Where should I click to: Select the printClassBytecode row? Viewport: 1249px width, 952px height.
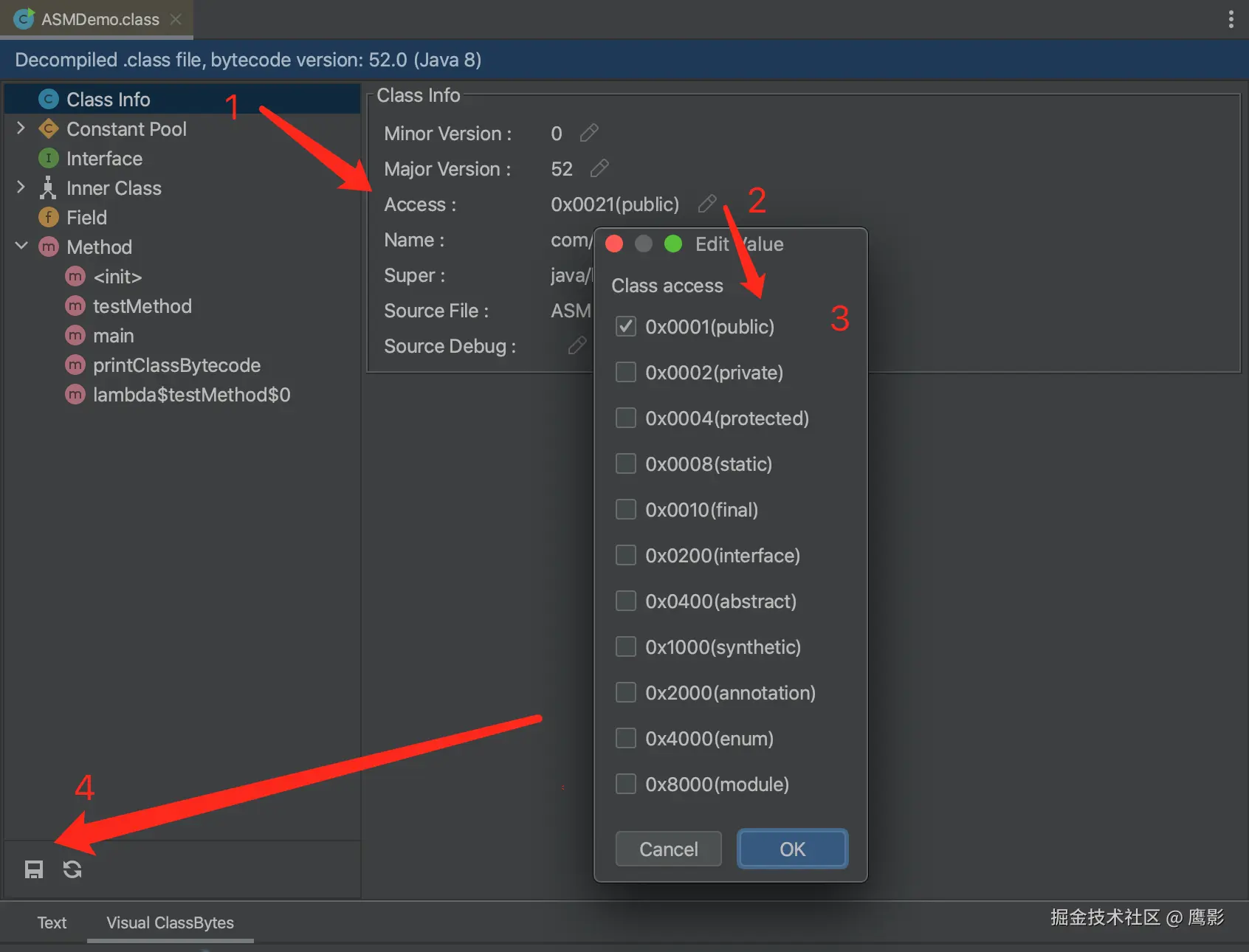pyautogui.click(x=182, y=365)
